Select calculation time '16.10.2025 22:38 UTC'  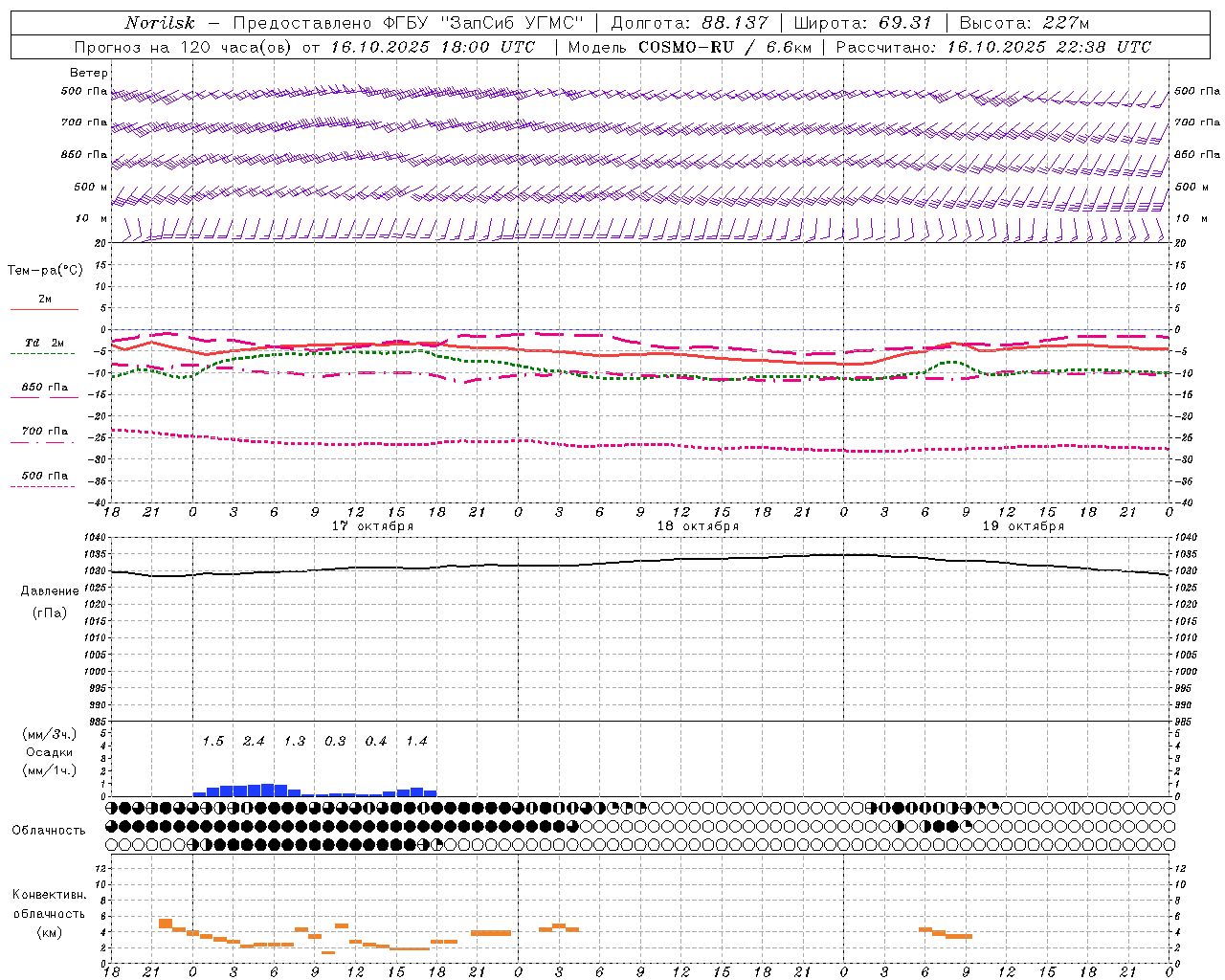(x=1049, y=47)
